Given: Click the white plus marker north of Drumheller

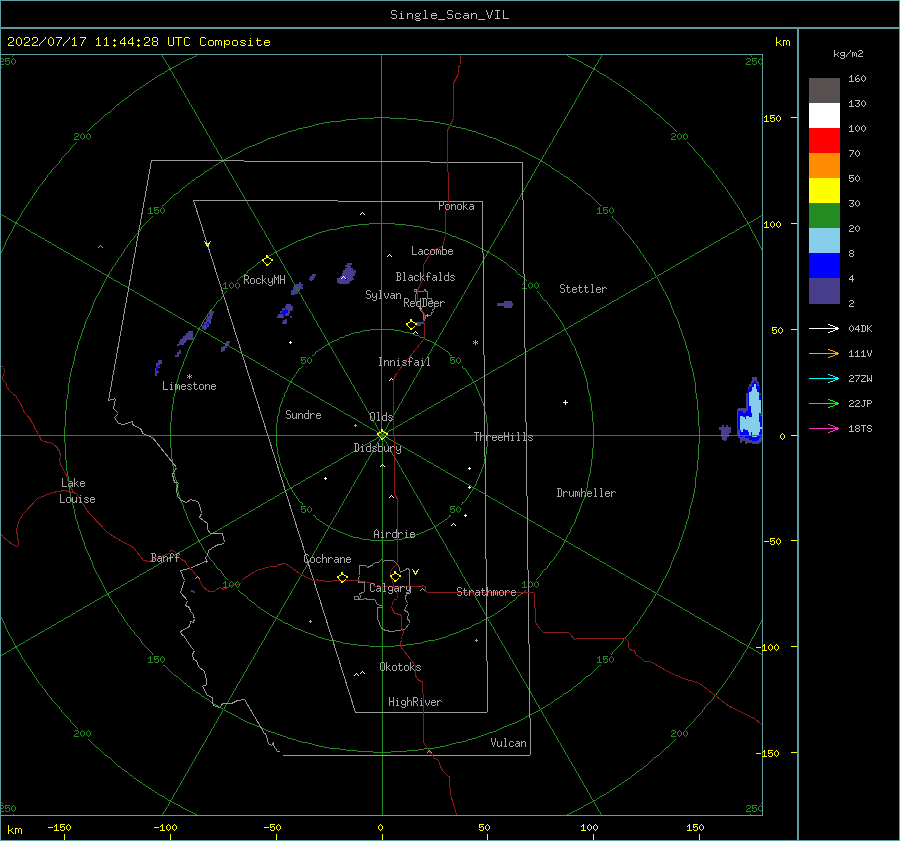Looking at the screenshot, I should click(565, 402).
